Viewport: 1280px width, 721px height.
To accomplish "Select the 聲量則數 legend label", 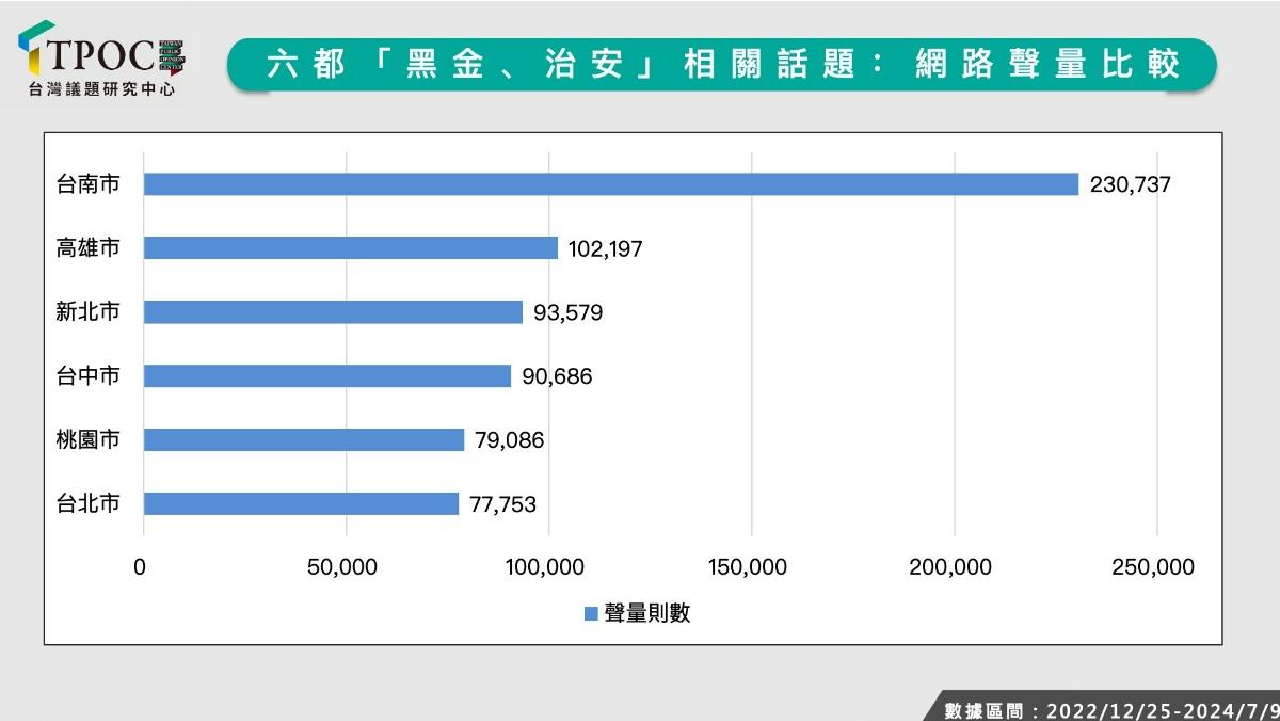I will (x=647, y=614).
